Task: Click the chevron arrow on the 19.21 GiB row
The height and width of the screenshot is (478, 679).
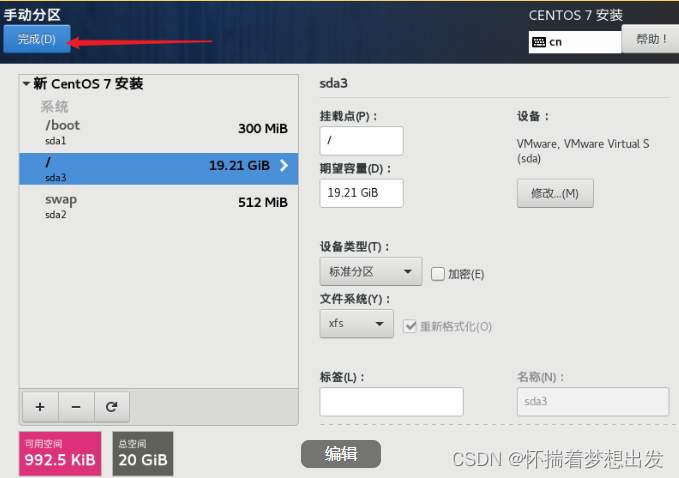Action: point(284,165)
